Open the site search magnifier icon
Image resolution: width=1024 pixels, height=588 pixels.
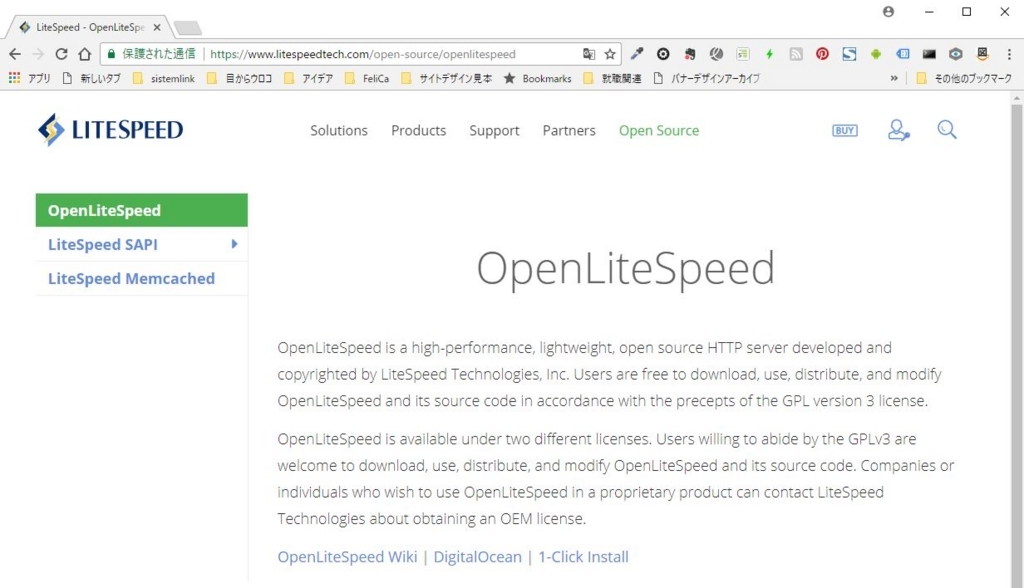947,129
